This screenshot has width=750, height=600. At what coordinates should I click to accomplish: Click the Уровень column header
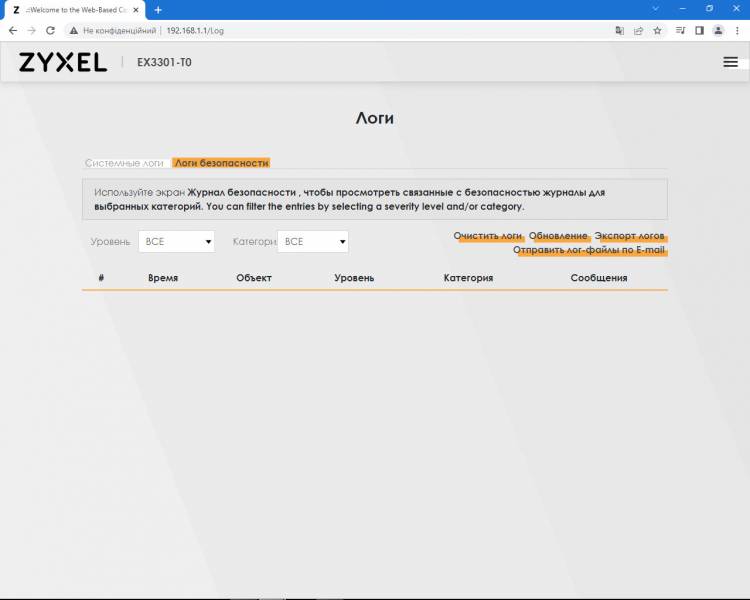point(354,278)
